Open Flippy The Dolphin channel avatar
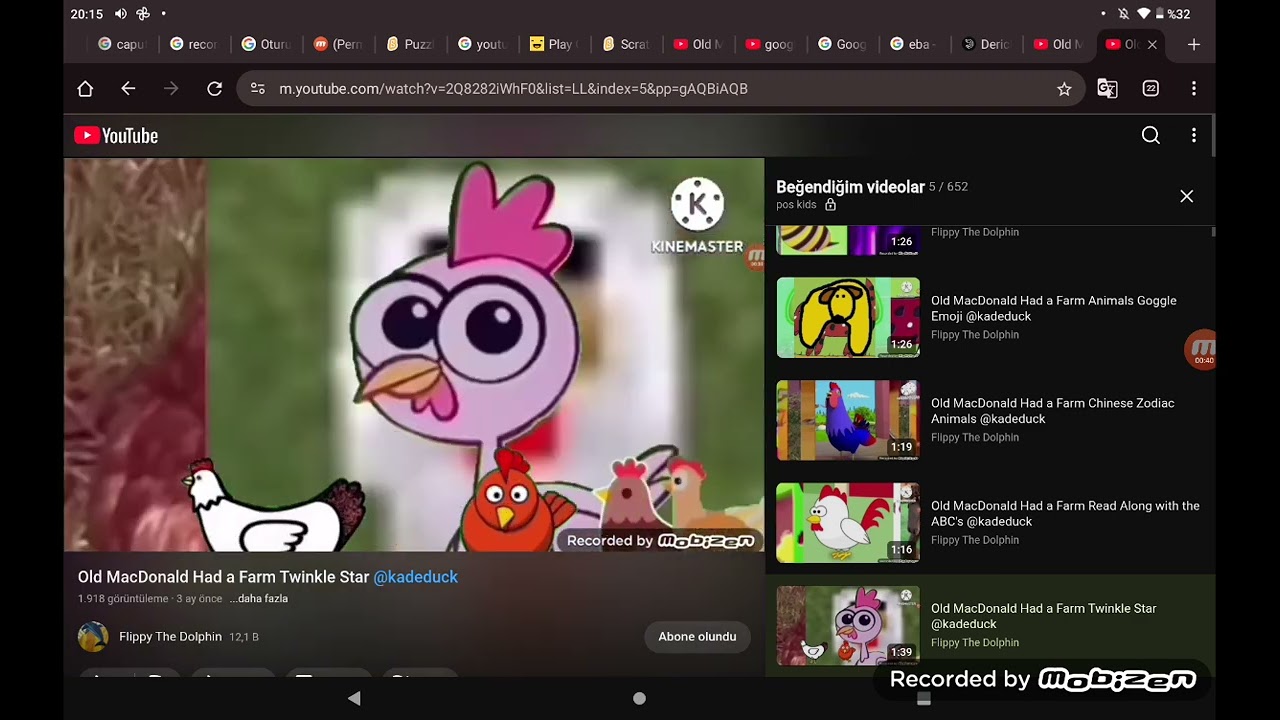 click(x=93, y=637)
